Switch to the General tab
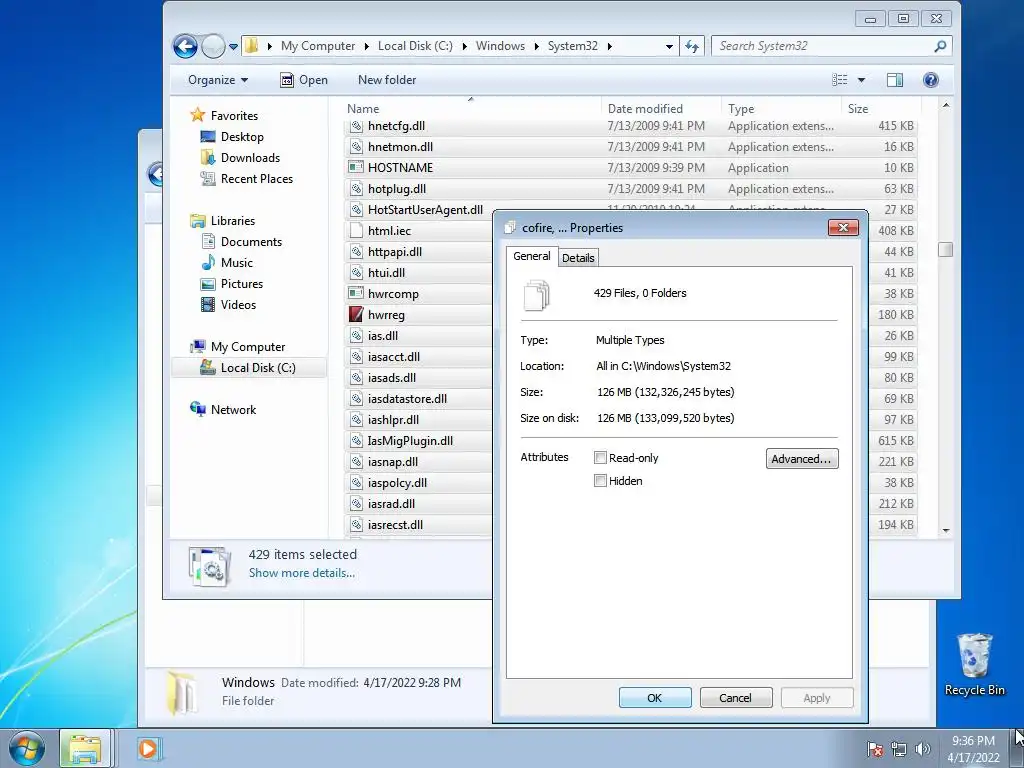Viewport: 1024px width, 768px height. click(x=532, y=256)
